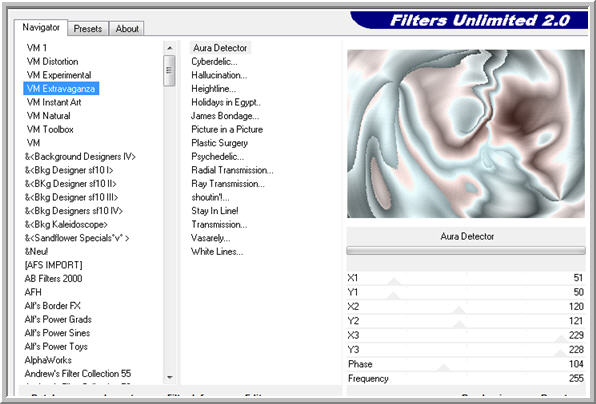596x404 pixels.
Task: Select VM Distortion category
Action: click(x=52, y=62)
